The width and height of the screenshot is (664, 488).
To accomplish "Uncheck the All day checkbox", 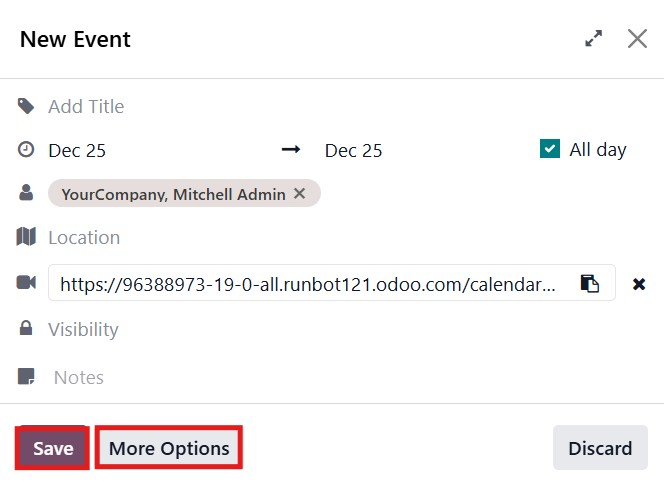I will pyautogui.click(x=550, y=149).
